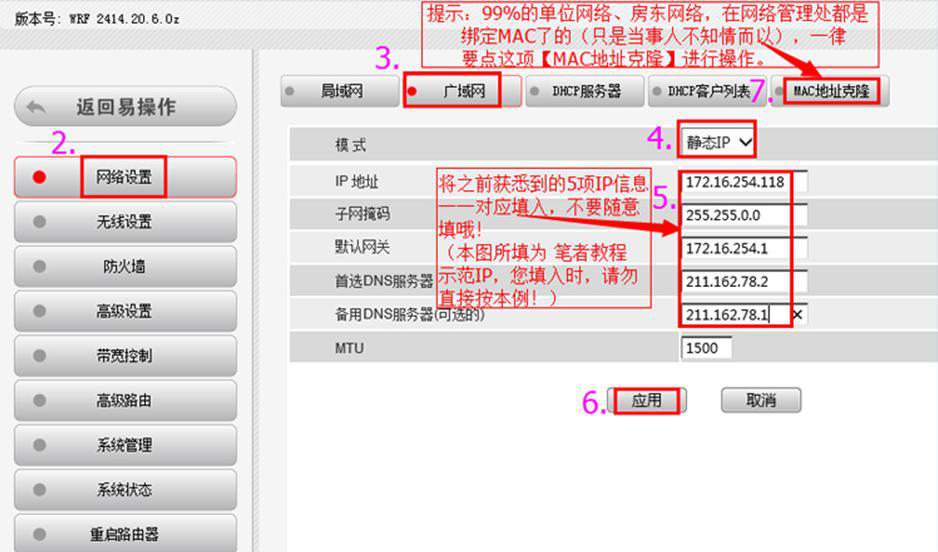The image size is (938, 552).
Task: Switch to the 广域网 tab
Action: (x=462, y=92)
